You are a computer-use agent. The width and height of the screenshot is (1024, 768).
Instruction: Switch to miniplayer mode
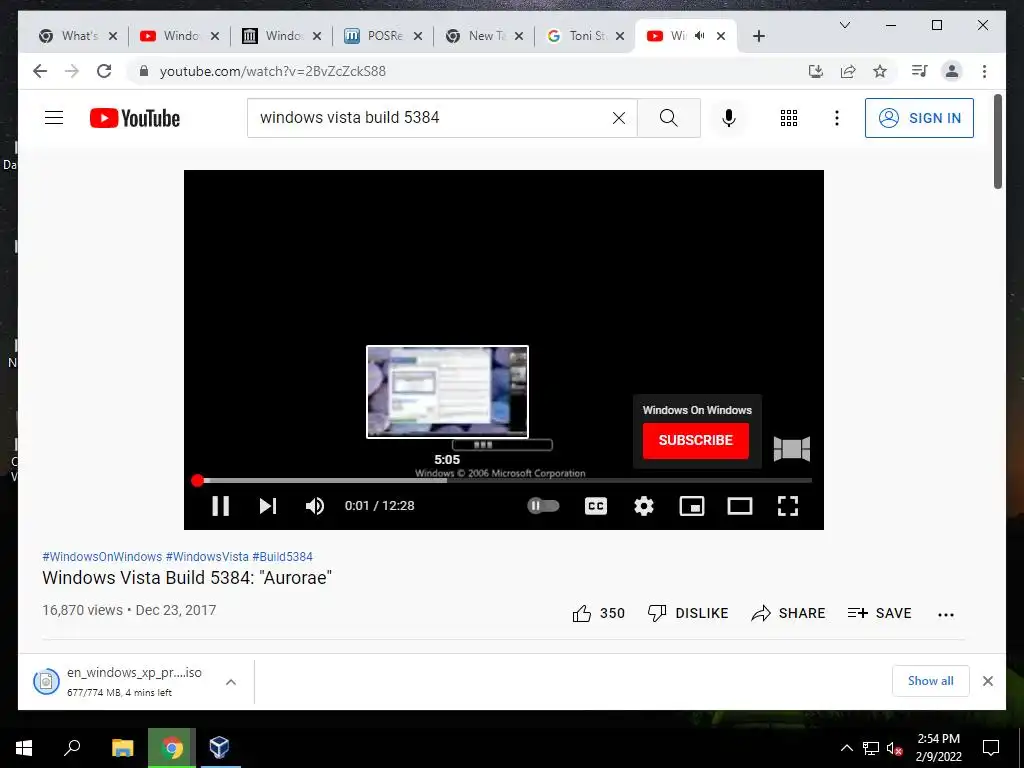[692, 506]
